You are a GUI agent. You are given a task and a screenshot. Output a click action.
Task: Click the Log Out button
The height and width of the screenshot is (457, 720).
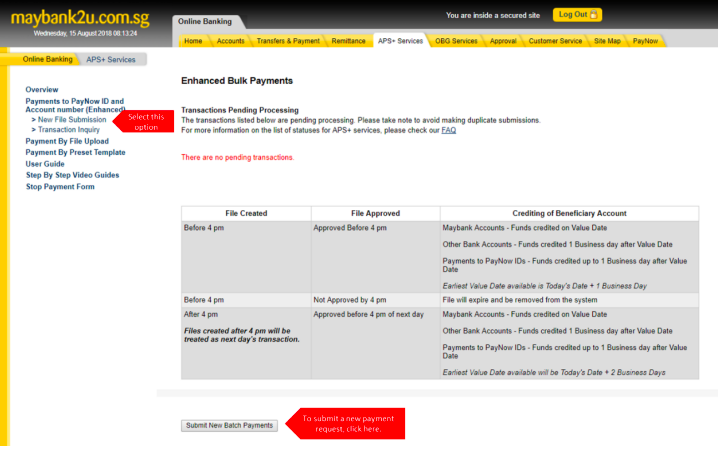click(x=577, y=15)
